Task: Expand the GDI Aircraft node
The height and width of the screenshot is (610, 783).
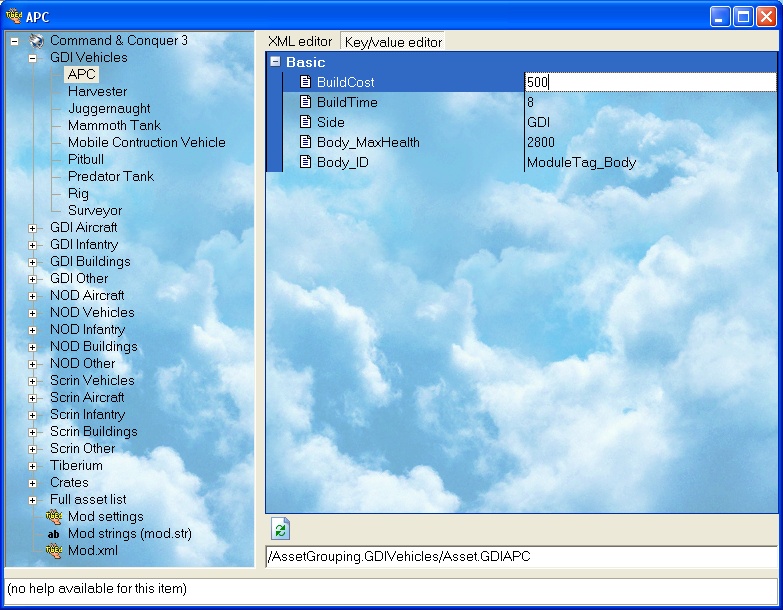Action: coord(32,229)
